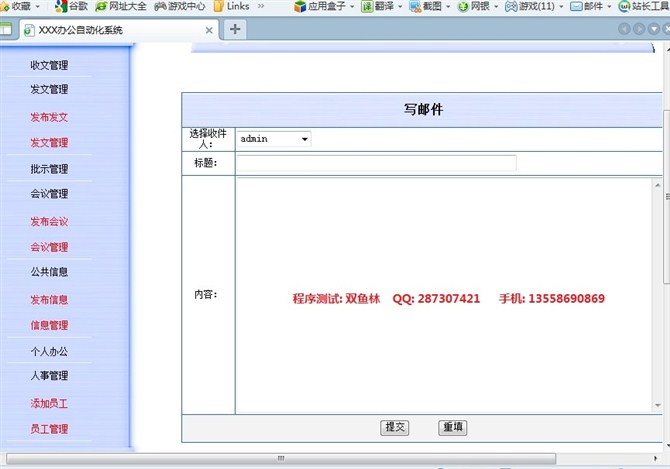Image resolution: width=670 pixels, height=469 pixels.
Task: Open black 会议管理 sidebar heading
Action: pos(49,194)
